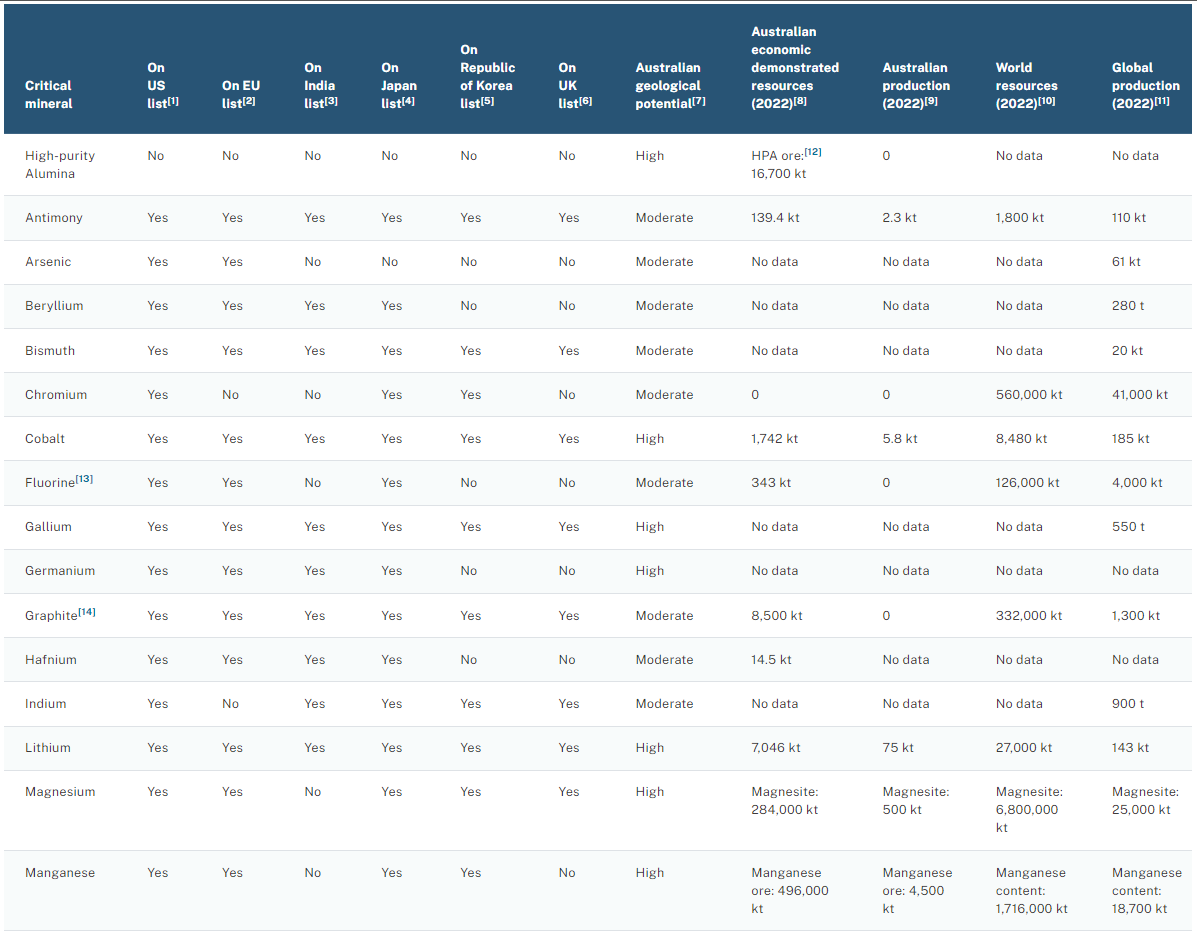Select Chromium's 560,000 kt world resources cell
The width and height of the screenshot is (1197, 934).
1029,395
